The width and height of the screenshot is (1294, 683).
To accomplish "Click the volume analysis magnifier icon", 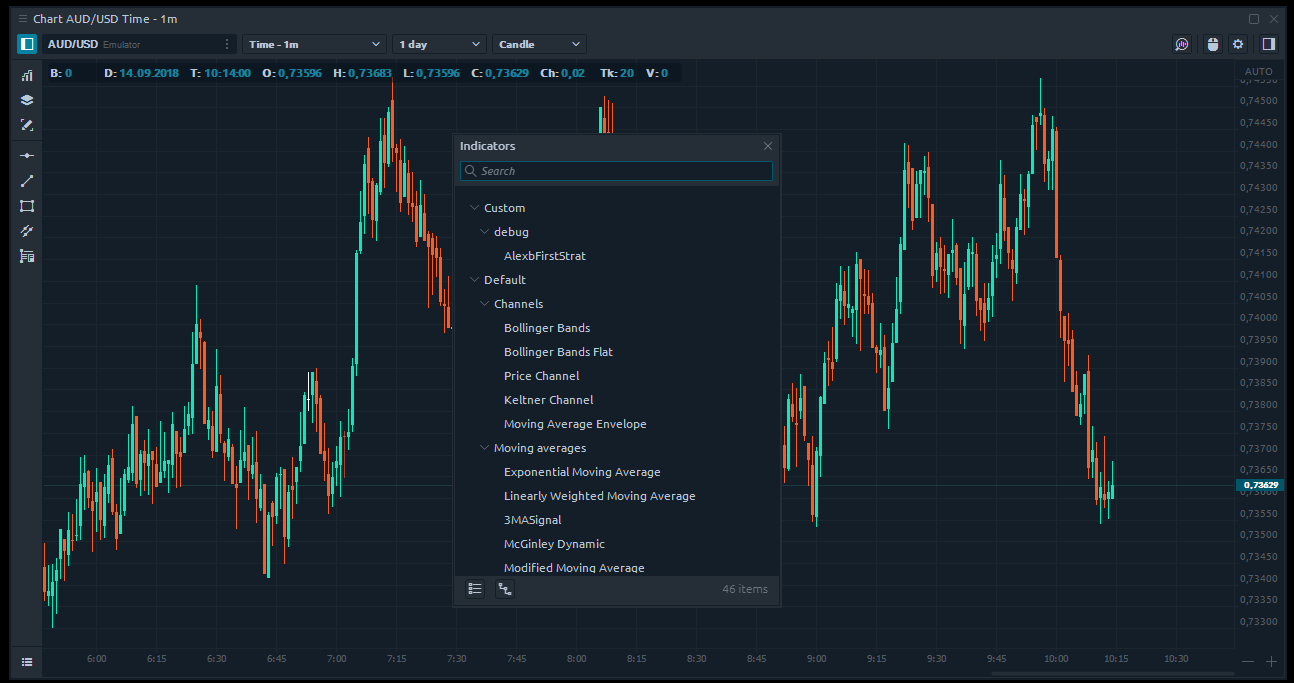I will 1182,44.
